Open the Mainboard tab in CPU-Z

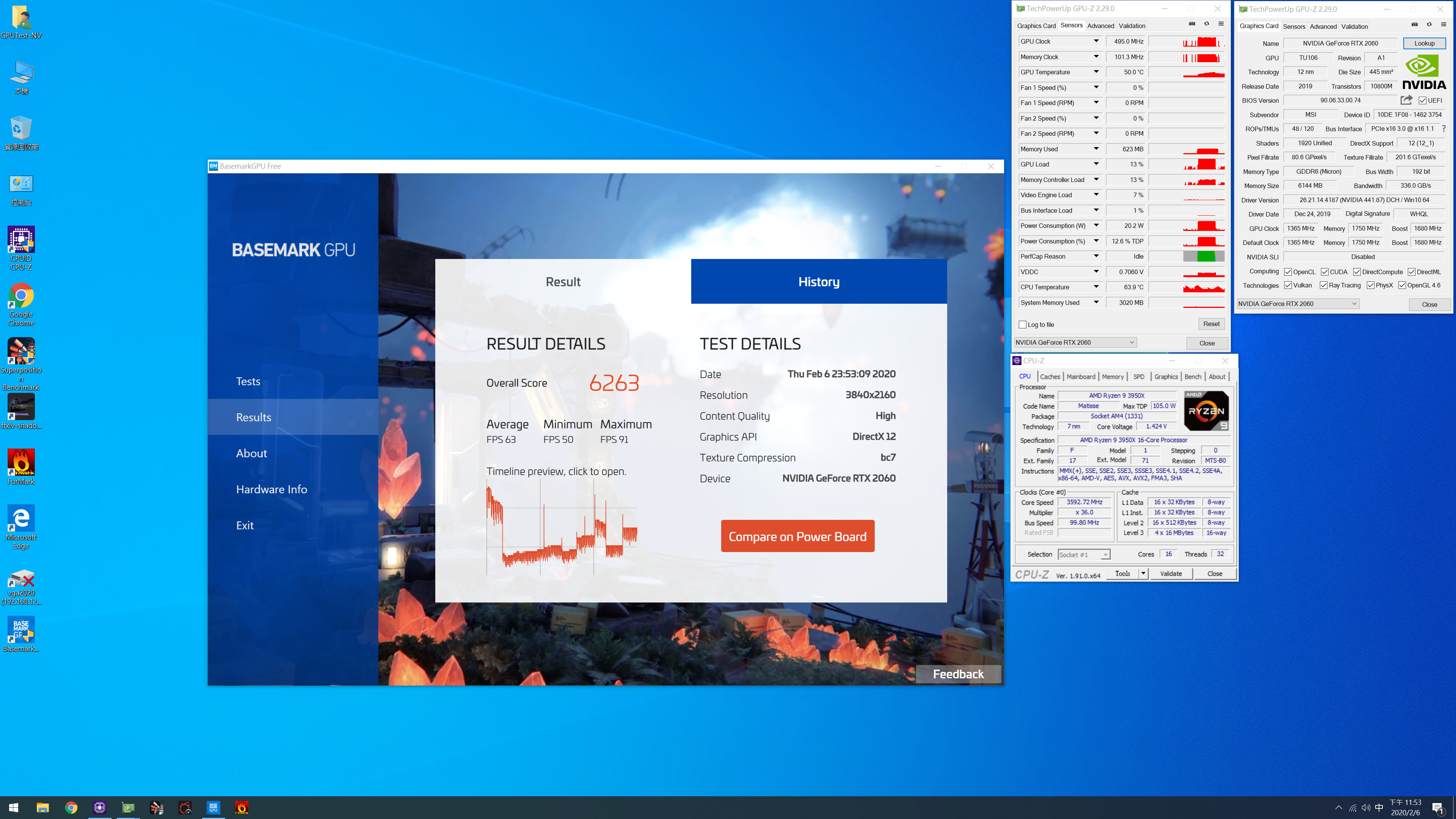point(1081,377)
